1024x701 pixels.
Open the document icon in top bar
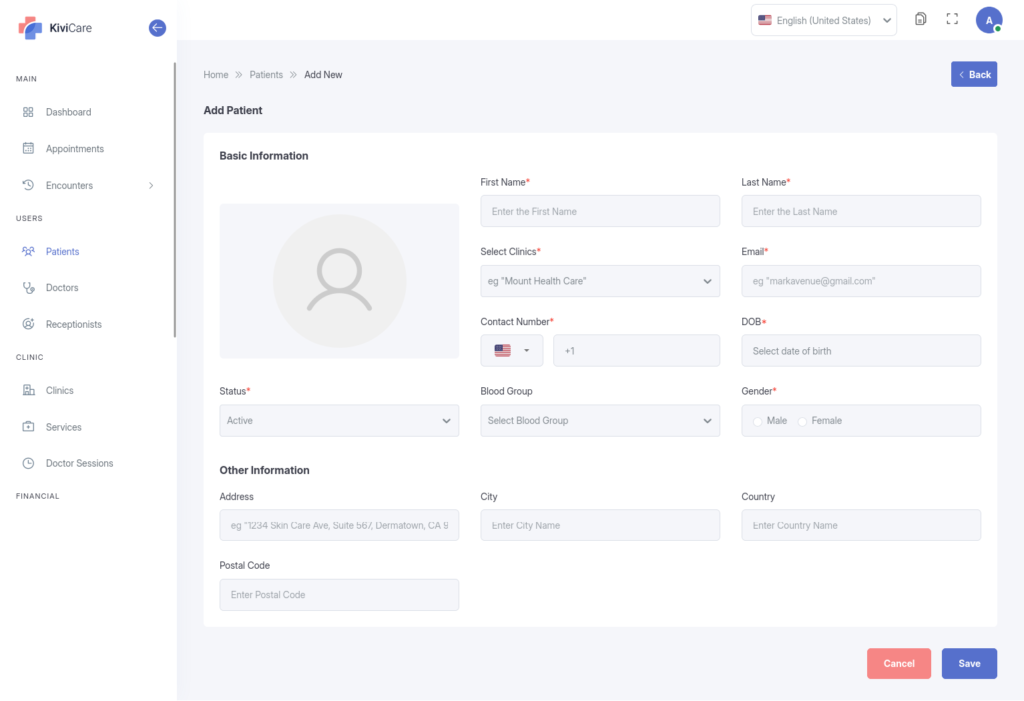click(x=920, y=19)
